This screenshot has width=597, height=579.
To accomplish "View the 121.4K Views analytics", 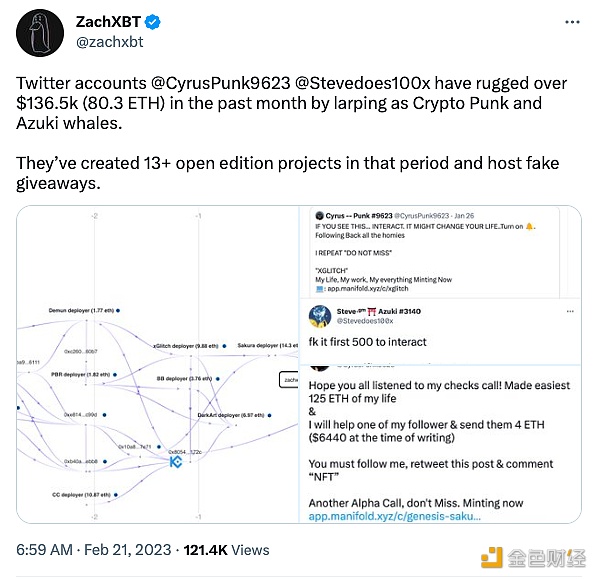I will pos(227,550).
